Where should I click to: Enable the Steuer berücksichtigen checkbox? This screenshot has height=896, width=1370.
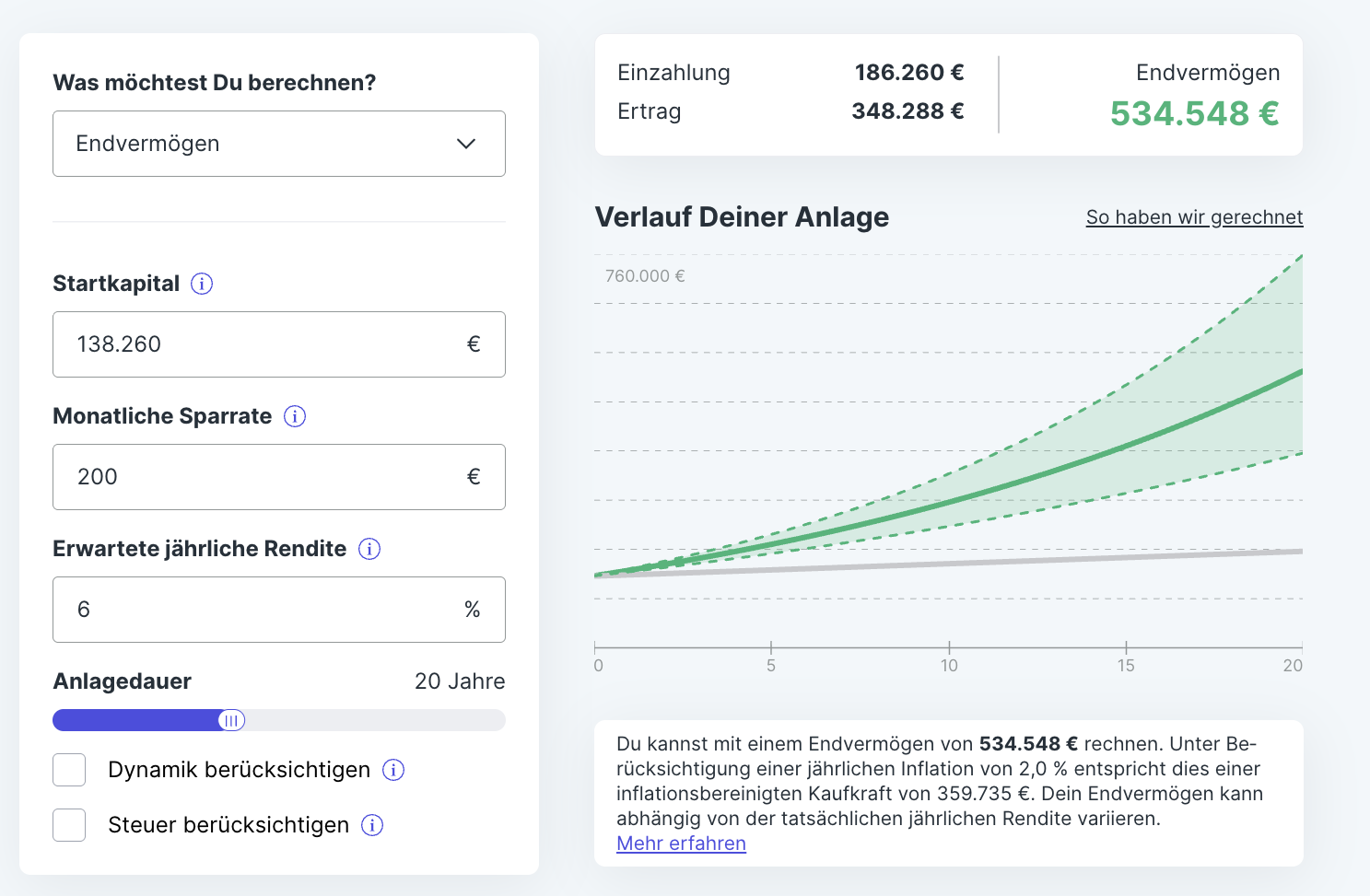point(69,825)
